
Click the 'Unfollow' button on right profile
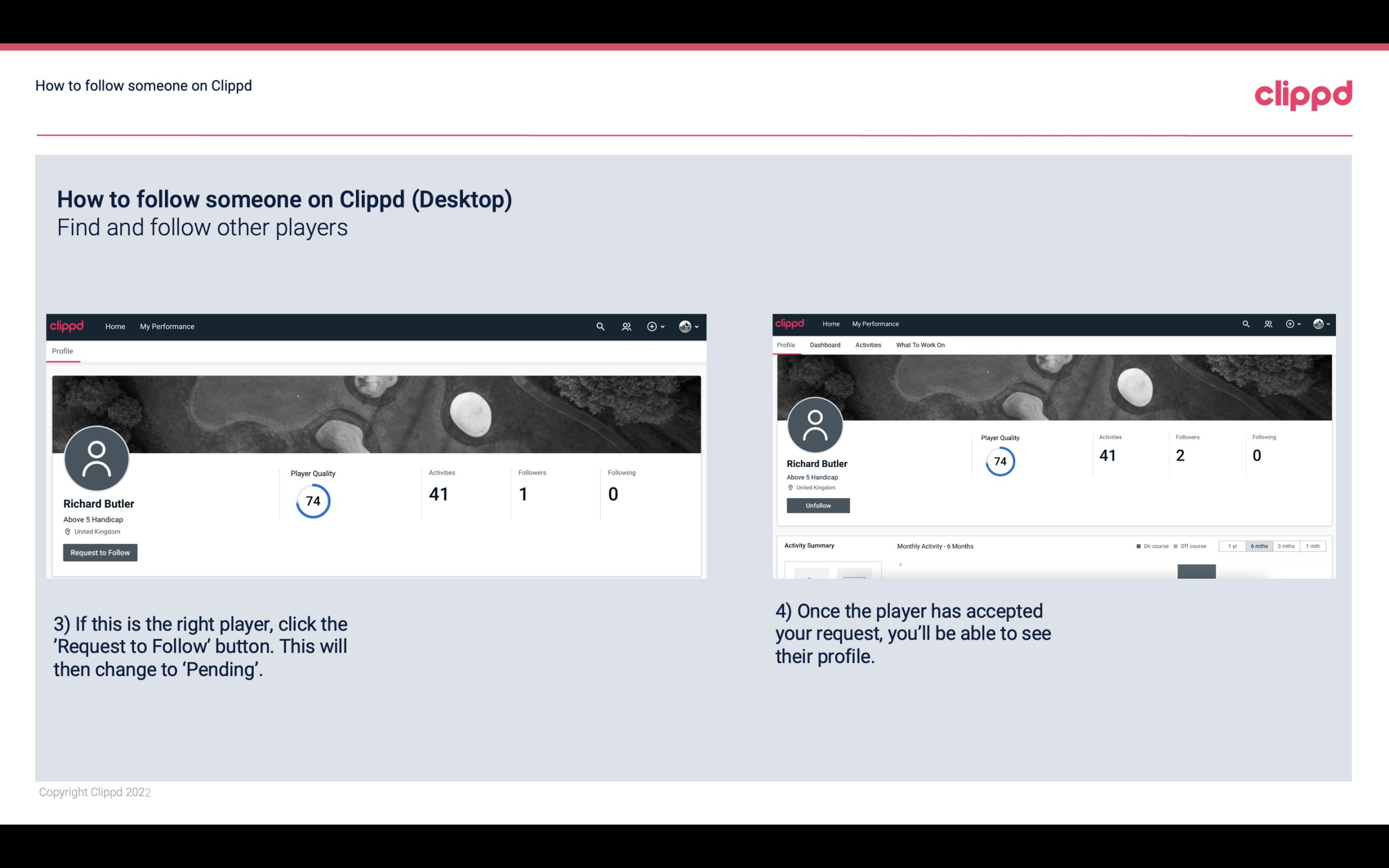click(818, 505)
